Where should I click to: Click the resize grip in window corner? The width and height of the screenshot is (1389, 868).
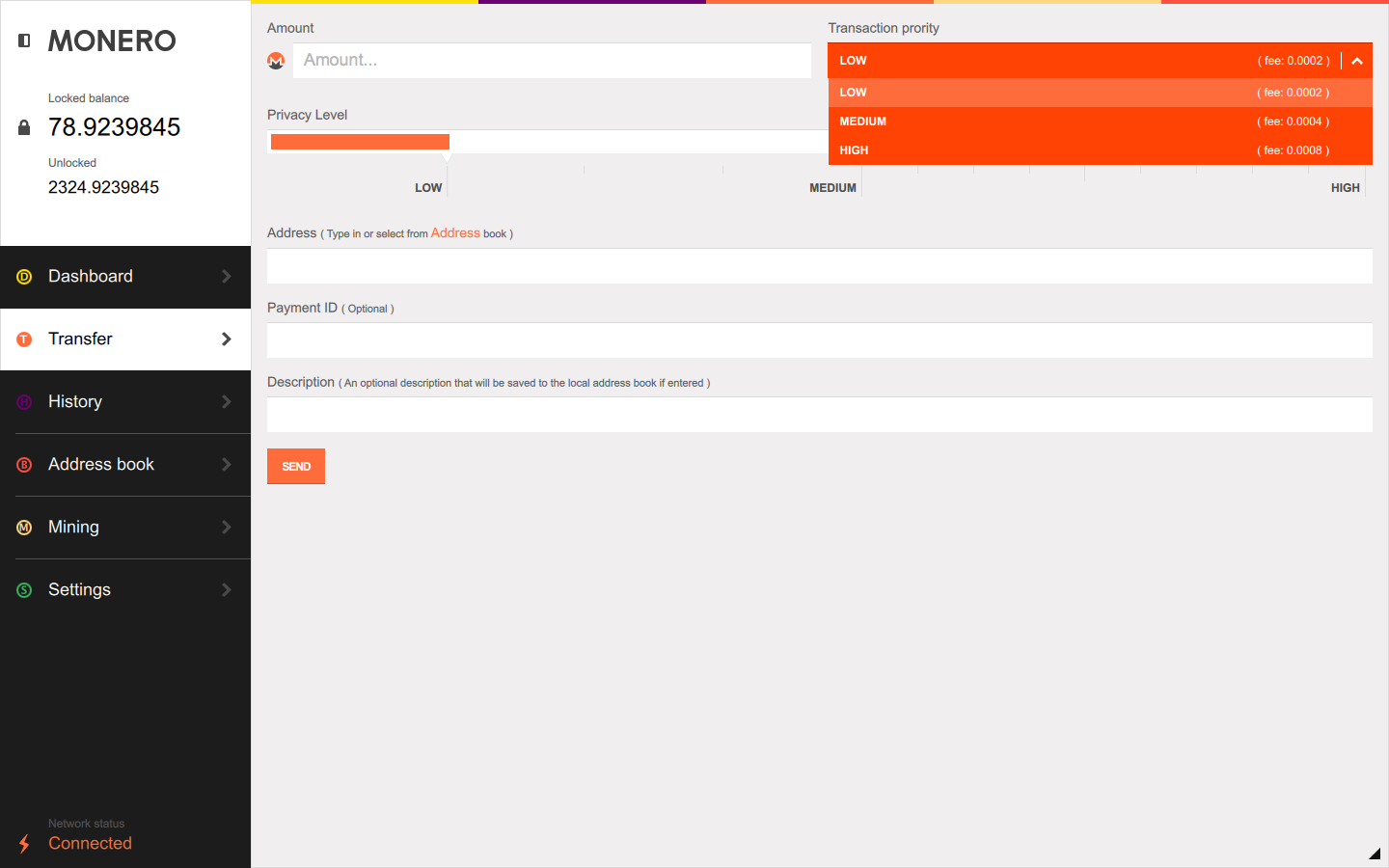click(1375, 854)
